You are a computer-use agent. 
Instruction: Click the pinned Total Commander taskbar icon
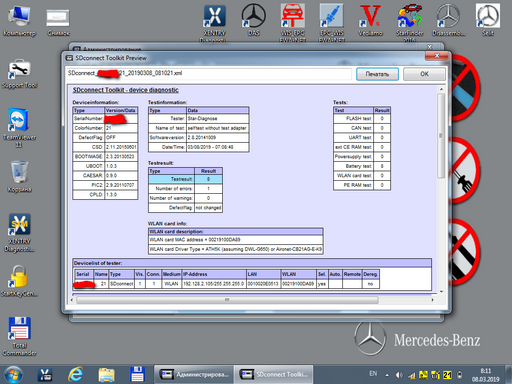(x=137, y=375)
